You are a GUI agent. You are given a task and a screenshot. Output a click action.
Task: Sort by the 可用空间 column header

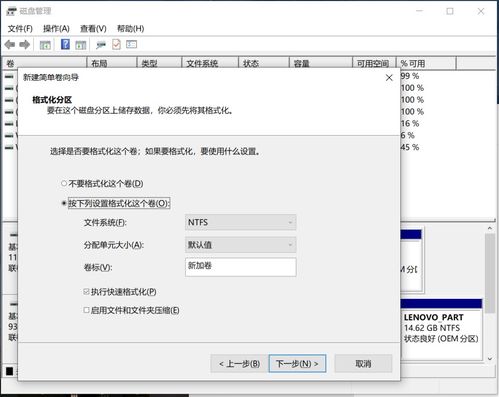coord(374,63)
